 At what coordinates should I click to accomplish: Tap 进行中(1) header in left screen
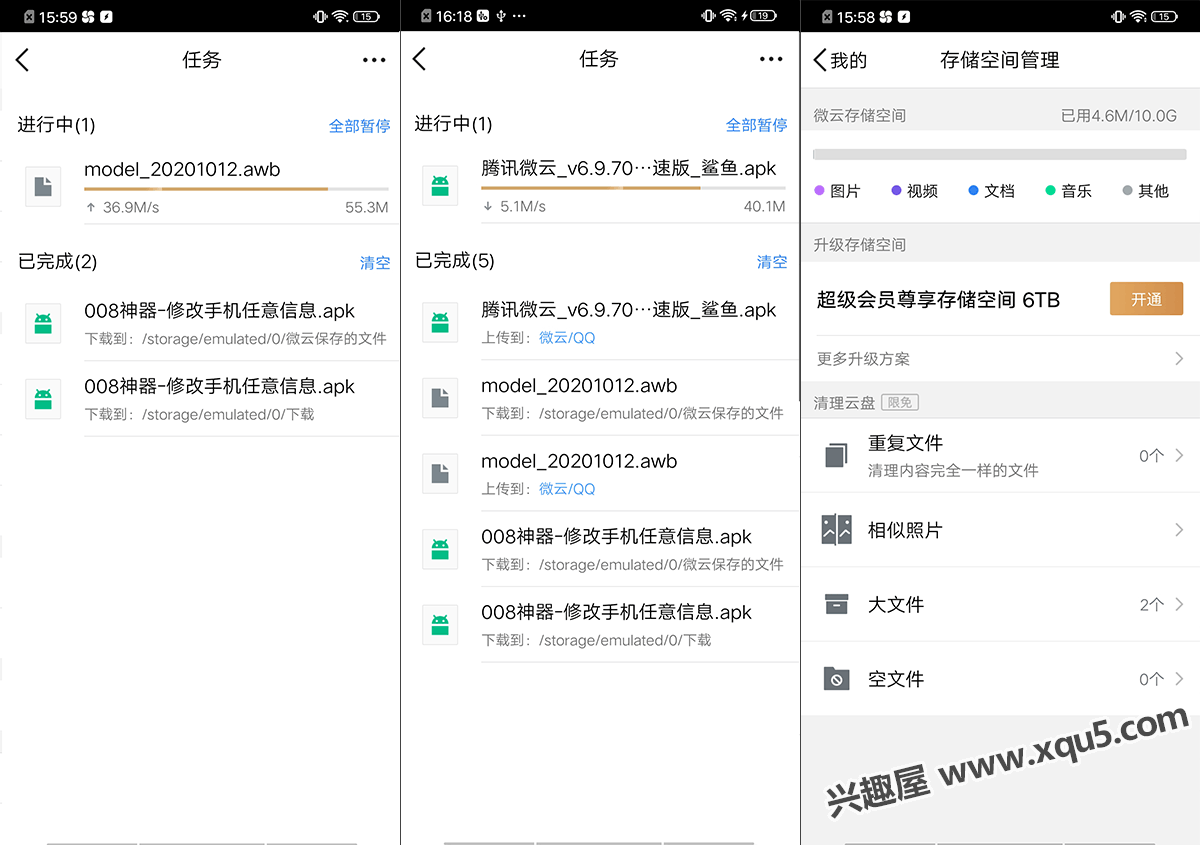56,125
